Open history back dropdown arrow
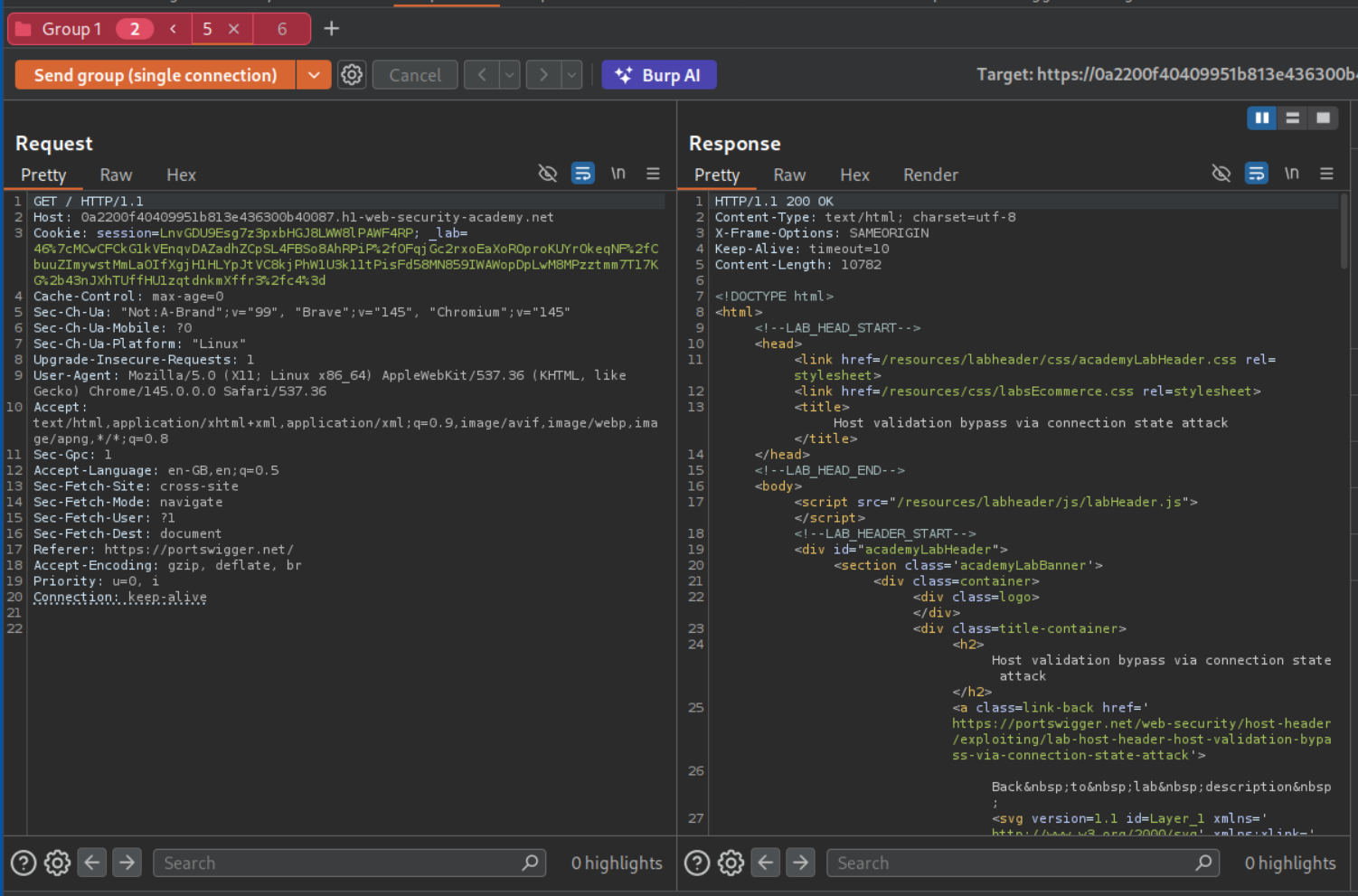 510,75
